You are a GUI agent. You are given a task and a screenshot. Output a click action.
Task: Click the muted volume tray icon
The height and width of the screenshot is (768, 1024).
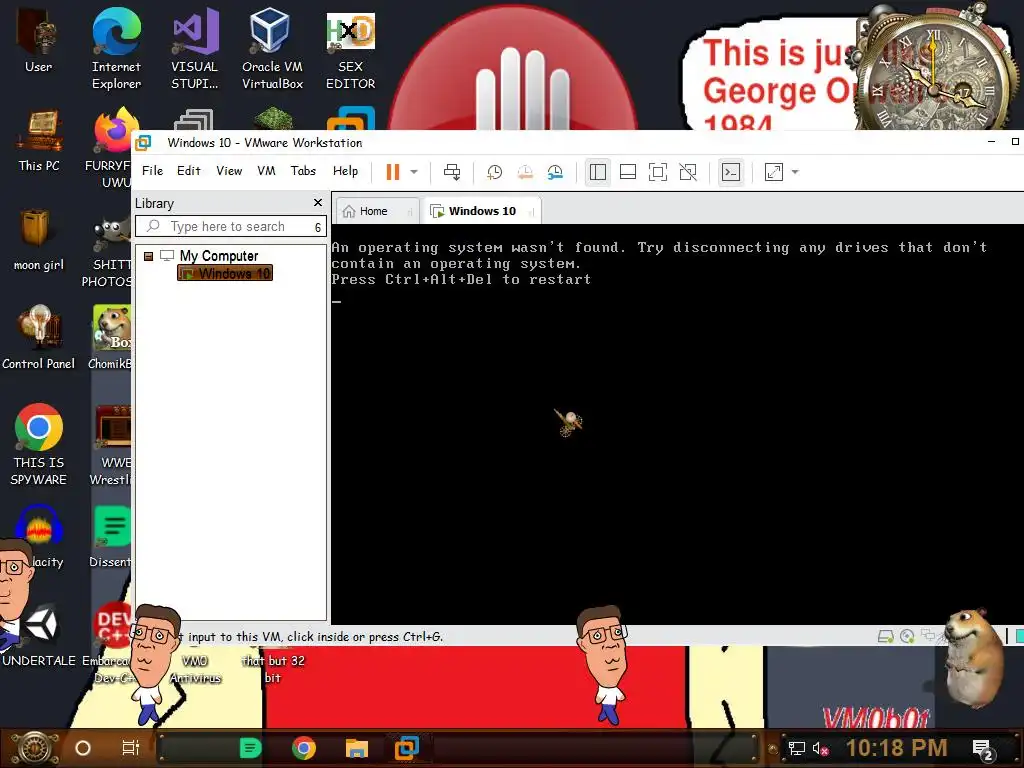(x=820, y=748)
